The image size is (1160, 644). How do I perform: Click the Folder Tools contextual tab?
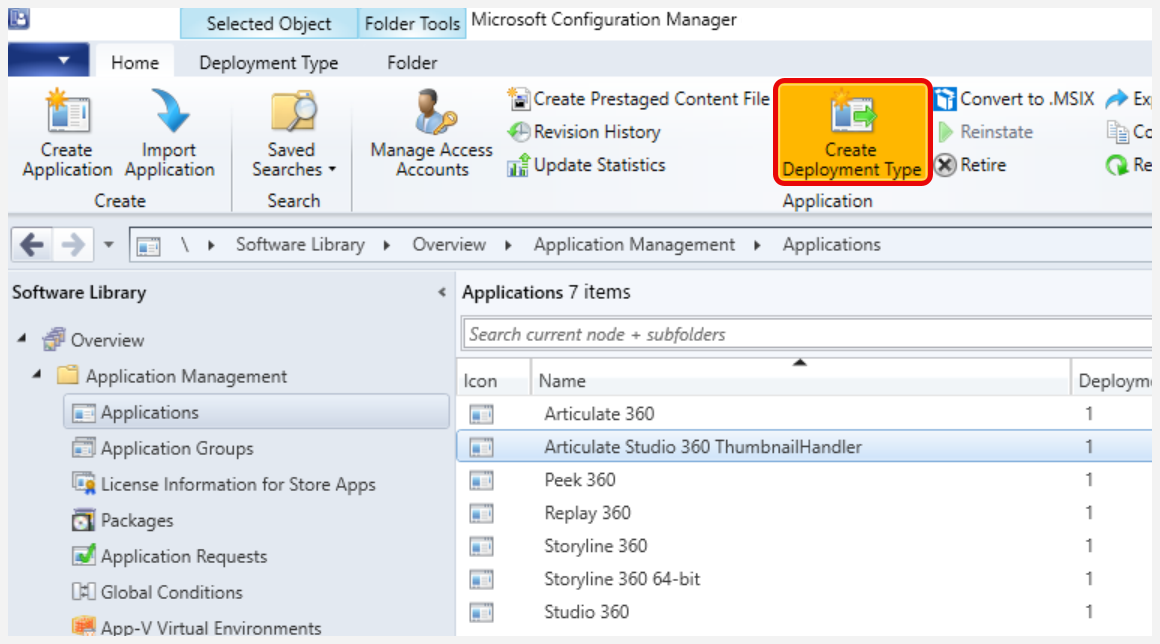click(x=412, y=24)
